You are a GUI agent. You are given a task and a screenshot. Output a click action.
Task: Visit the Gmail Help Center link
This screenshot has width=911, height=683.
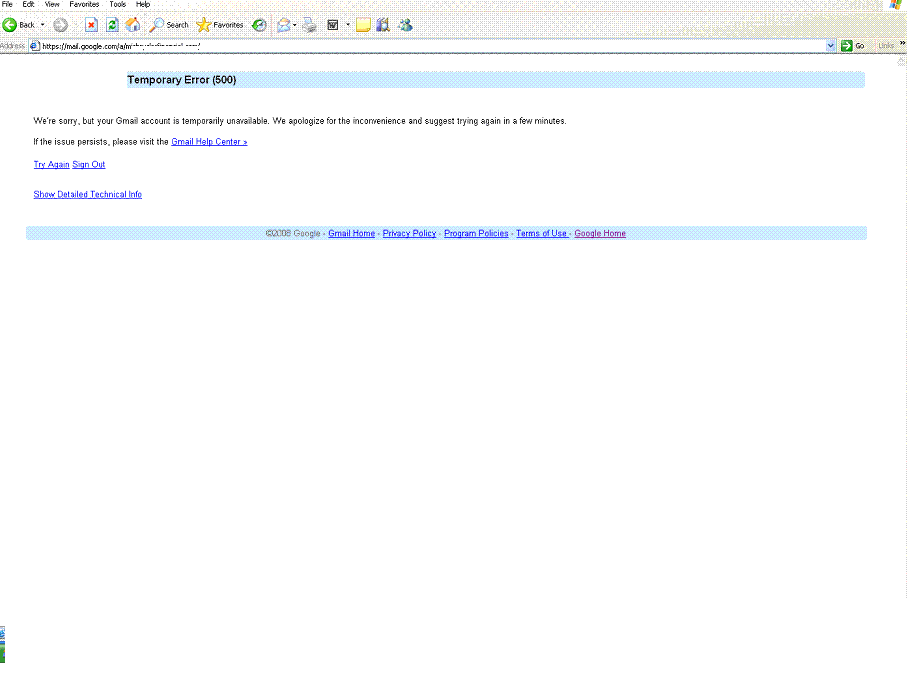click(208, 141)
